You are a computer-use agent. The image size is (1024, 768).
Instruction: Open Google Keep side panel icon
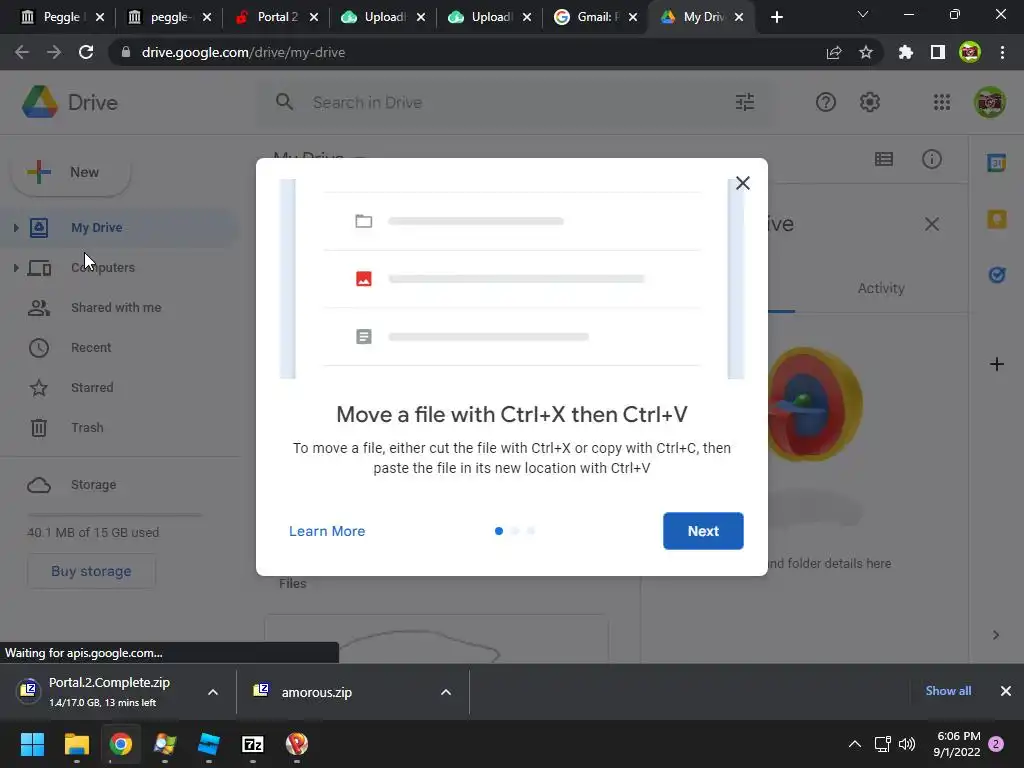[997, 219]
